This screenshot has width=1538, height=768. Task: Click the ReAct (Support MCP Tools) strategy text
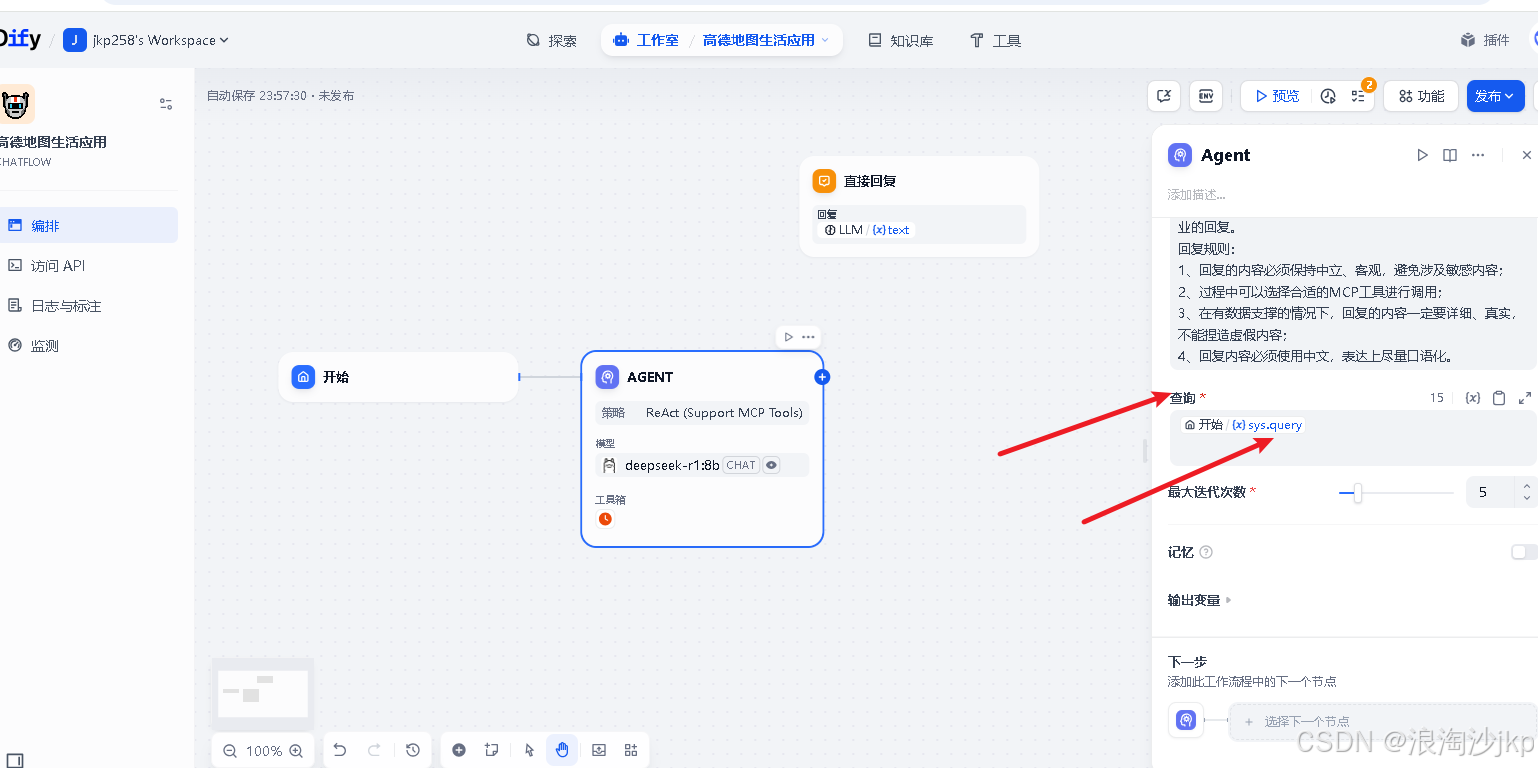pyautogui.click(x=724, y=412)
